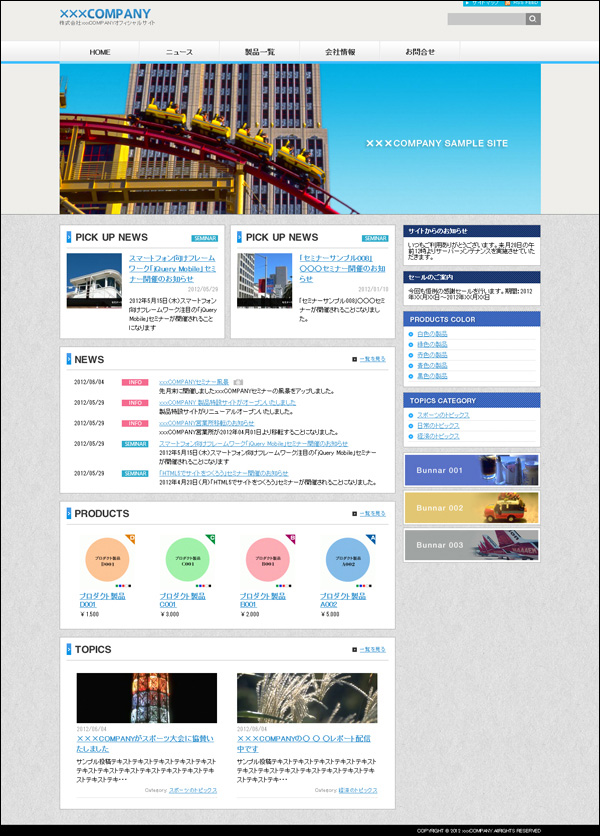Click the roller coaster hero banner image
The height and width of the screenshot is (836, 600).
[300, 139]
